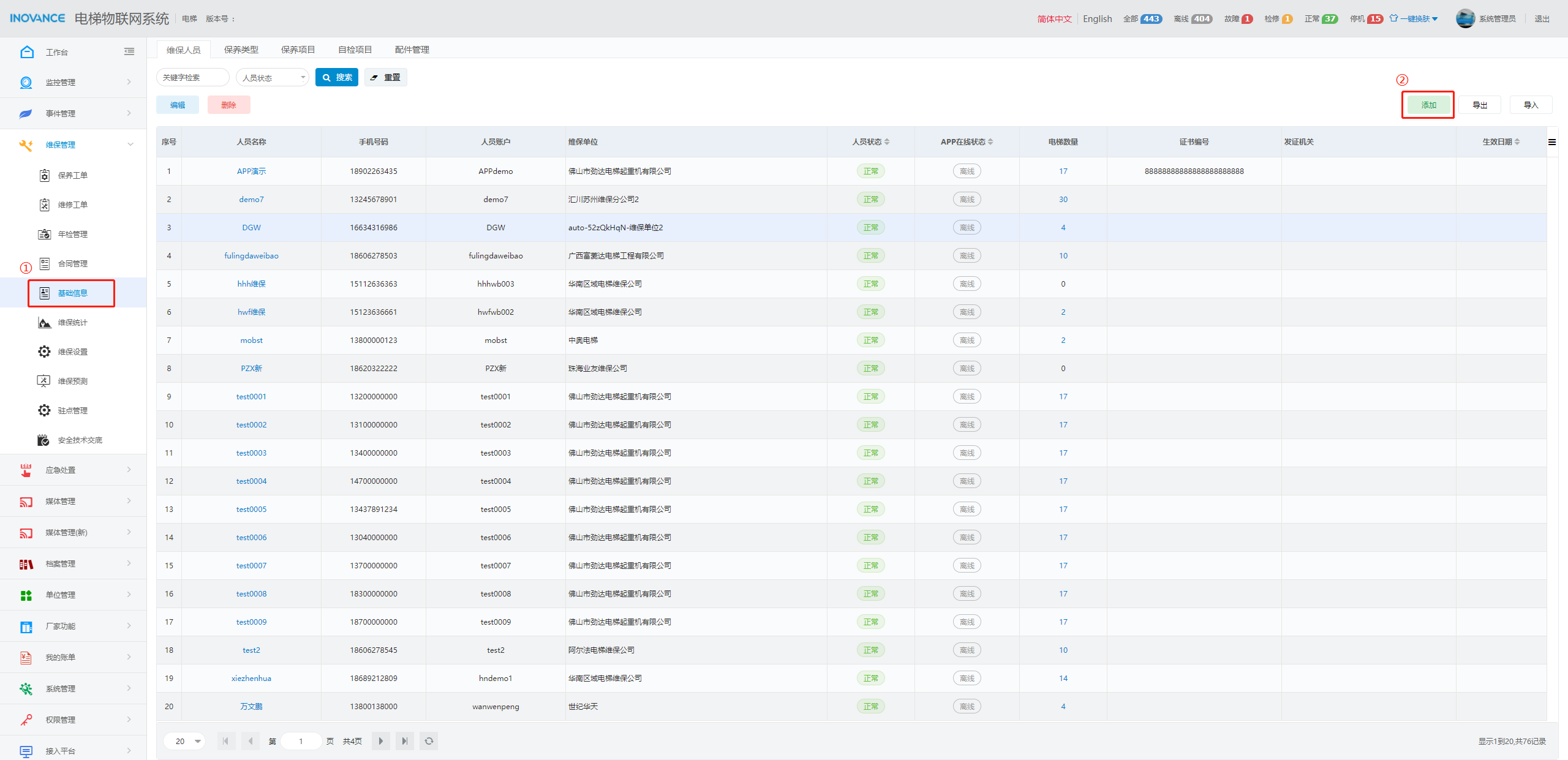This screenshot has height=760, width=1568.
Task: Click the 关键字检索 search field
Action: click(x=192, y=78)
